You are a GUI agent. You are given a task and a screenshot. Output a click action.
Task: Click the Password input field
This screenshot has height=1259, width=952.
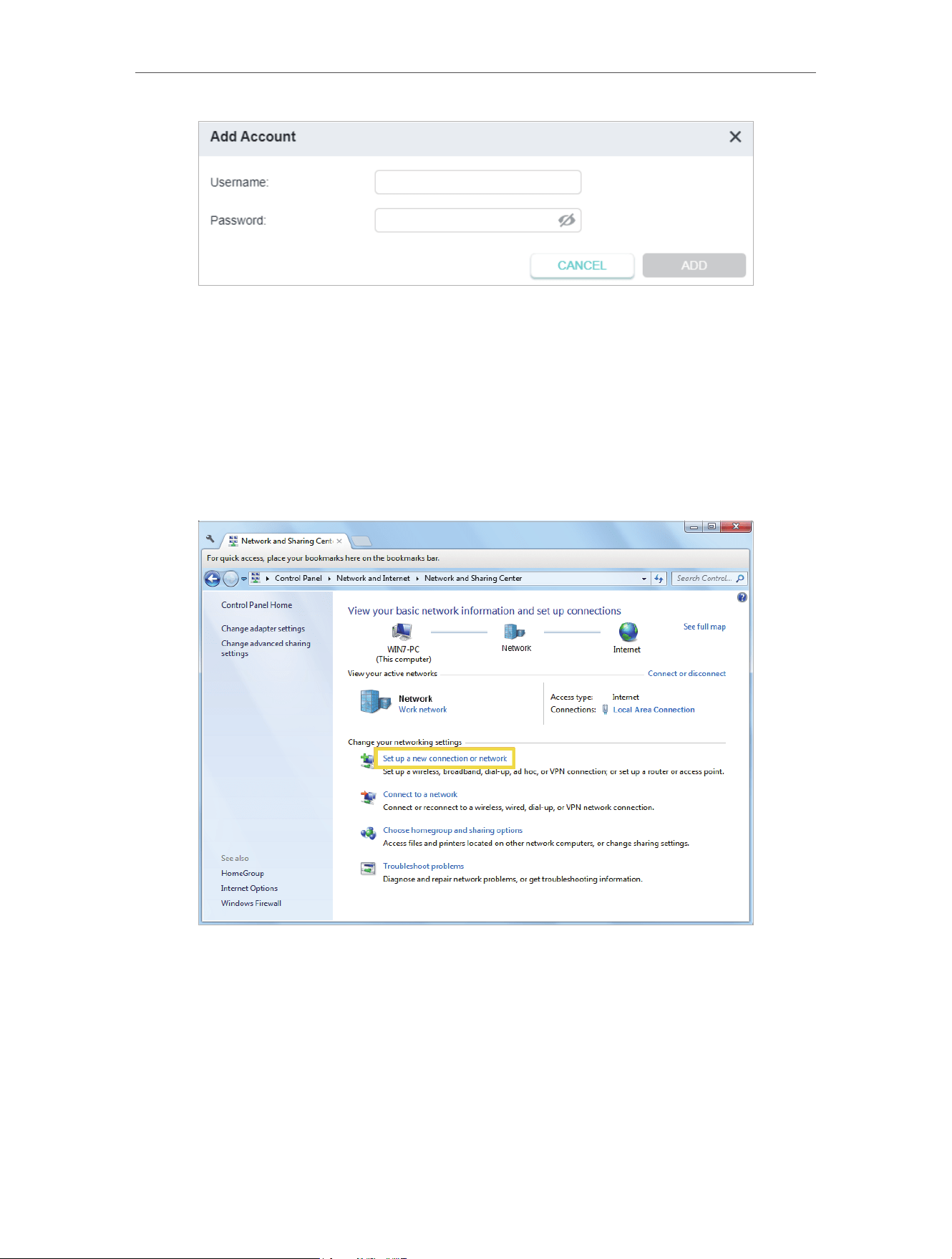(478, 221)
